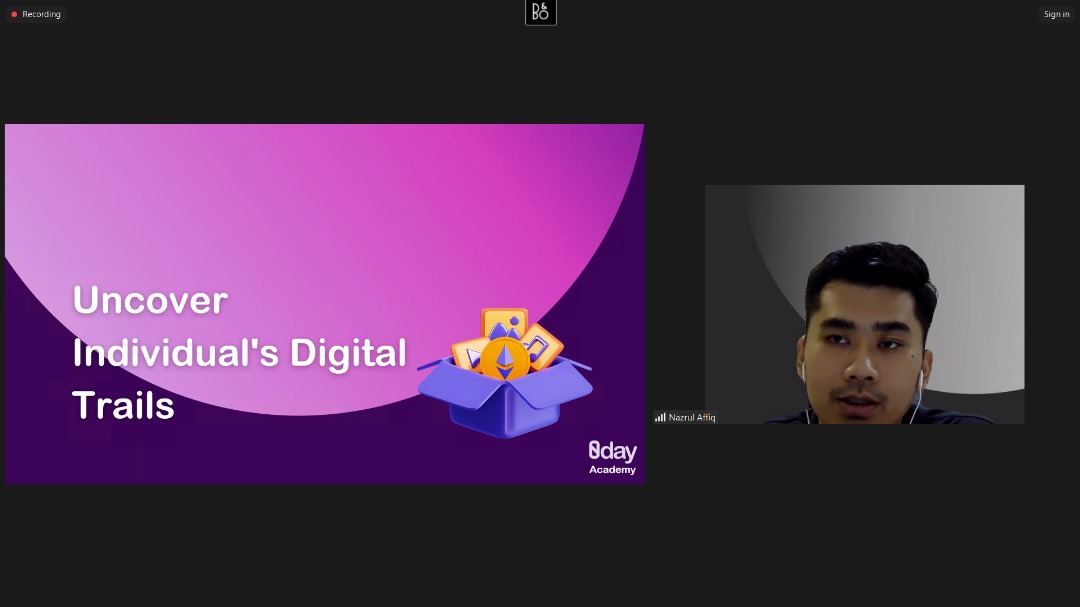
Task: Click the Recording status label
Action: (41, 14)
